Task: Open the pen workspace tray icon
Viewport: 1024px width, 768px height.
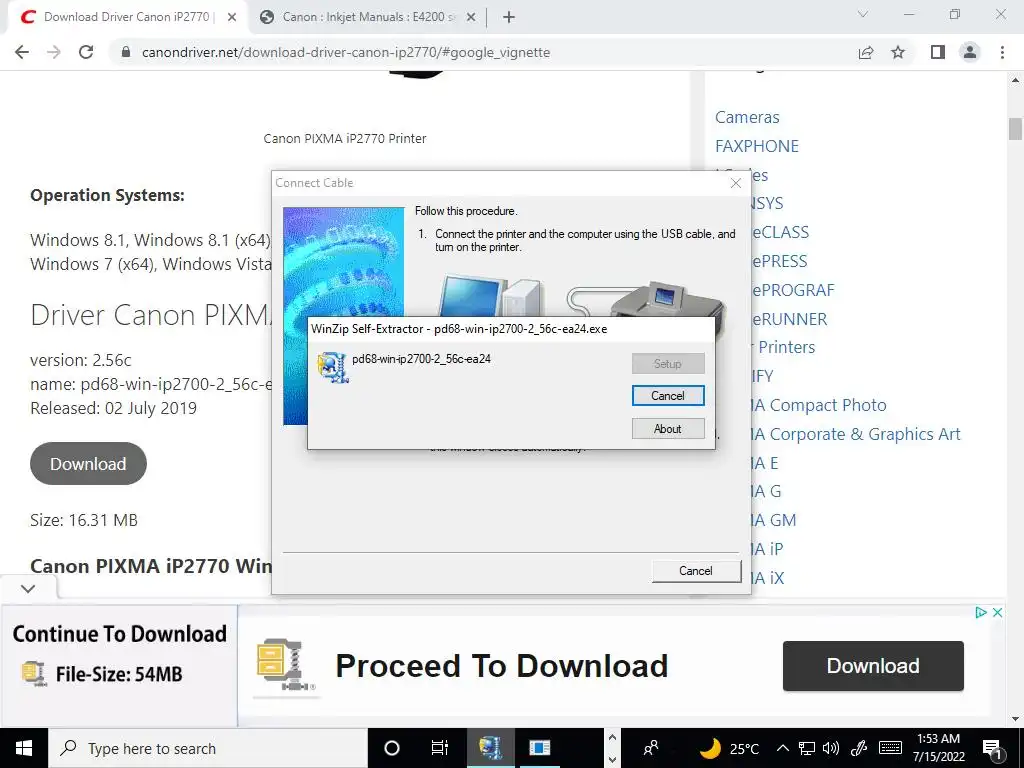Action: [x=859, y=748]
